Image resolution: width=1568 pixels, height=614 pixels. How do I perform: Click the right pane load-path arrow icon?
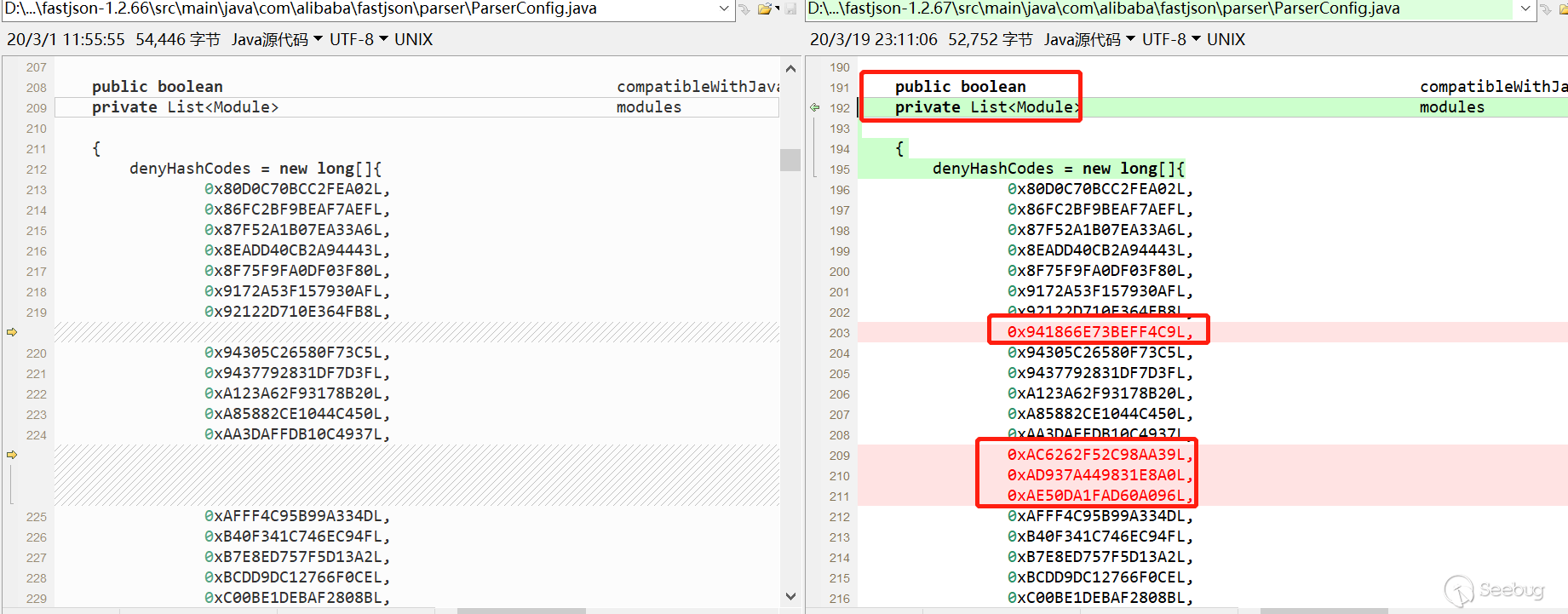click(x=1546, y=9)
